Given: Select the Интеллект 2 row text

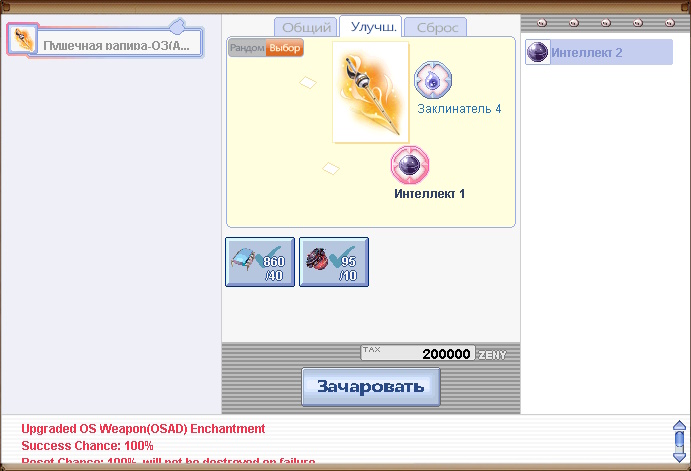Looking at the screenshot, I should click(587, 52).
